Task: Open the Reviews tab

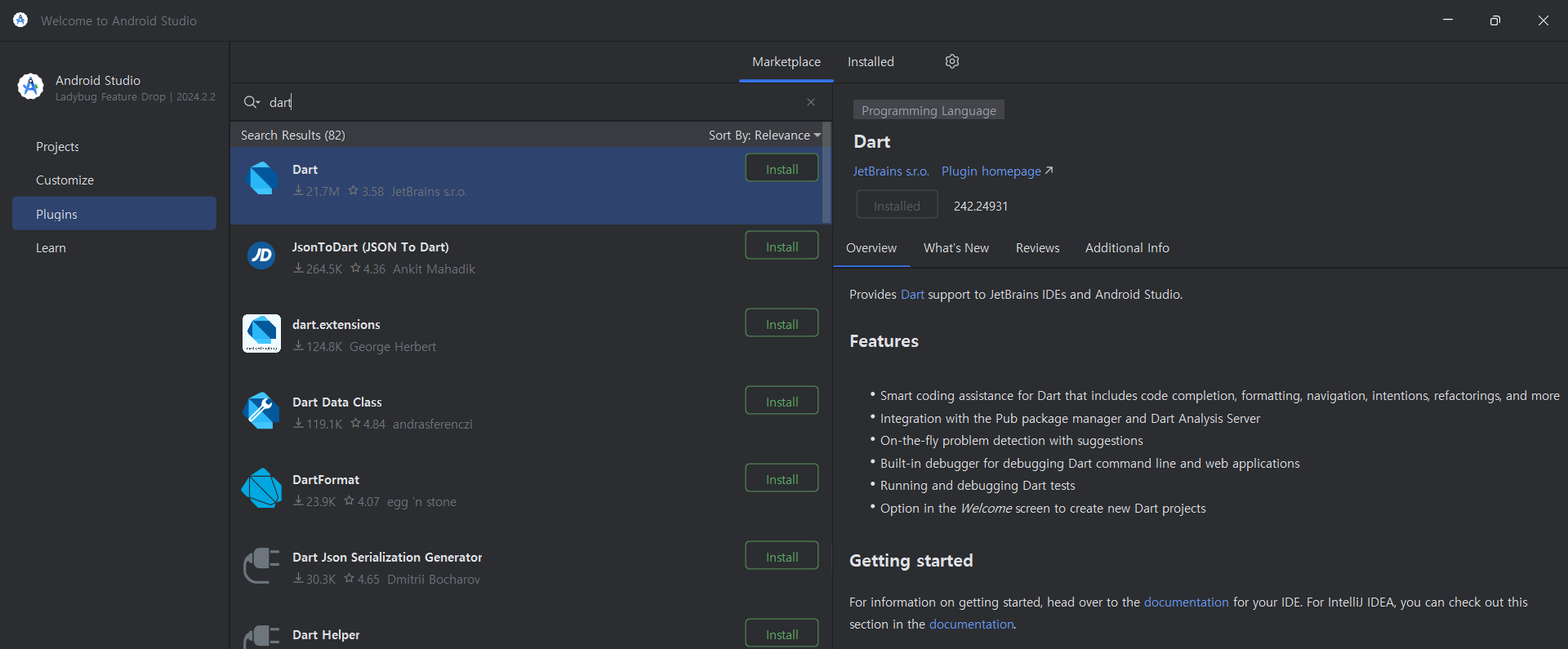Action: [1038, 248]
